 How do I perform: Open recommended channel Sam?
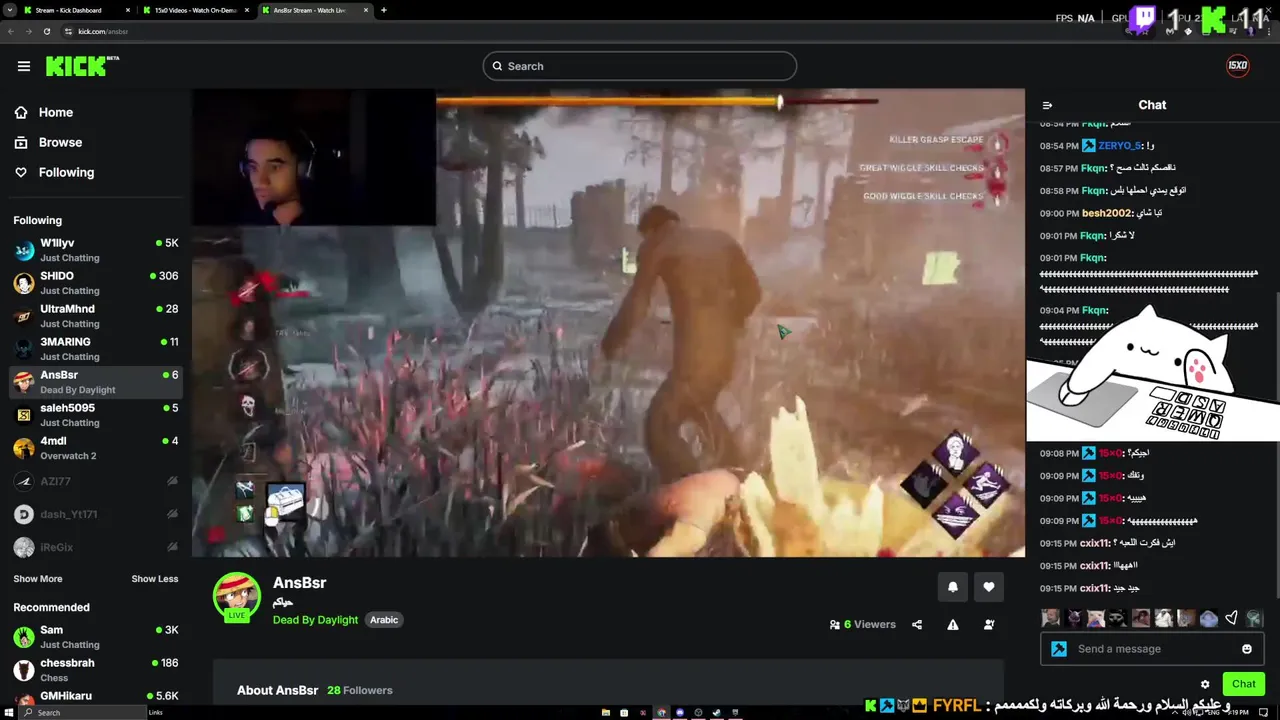pyautogui.click(x=96, y=637)
